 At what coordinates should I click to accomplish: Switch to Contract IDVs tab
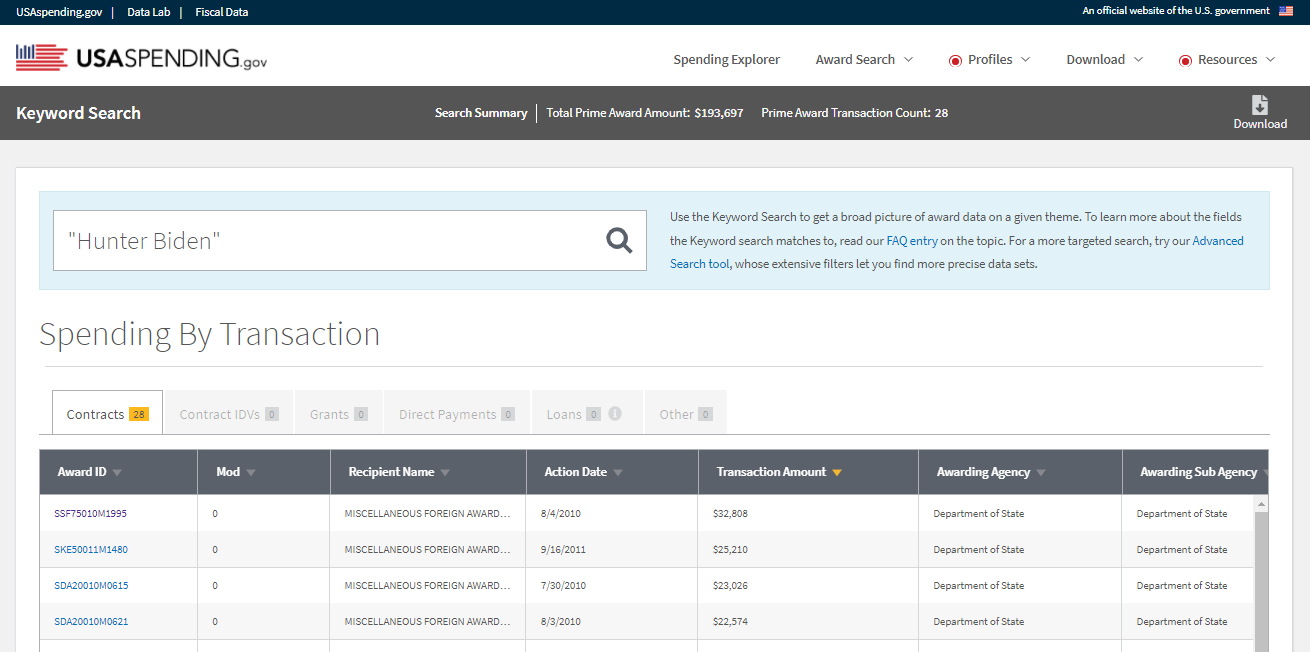click(229, 414)
